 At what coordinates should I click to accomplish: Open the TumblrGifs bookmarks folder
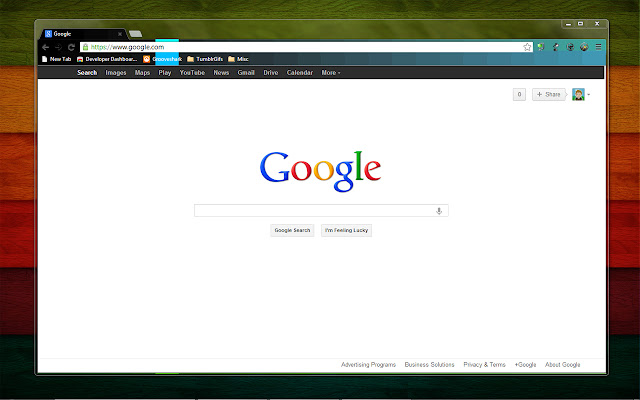pos(205,59)
